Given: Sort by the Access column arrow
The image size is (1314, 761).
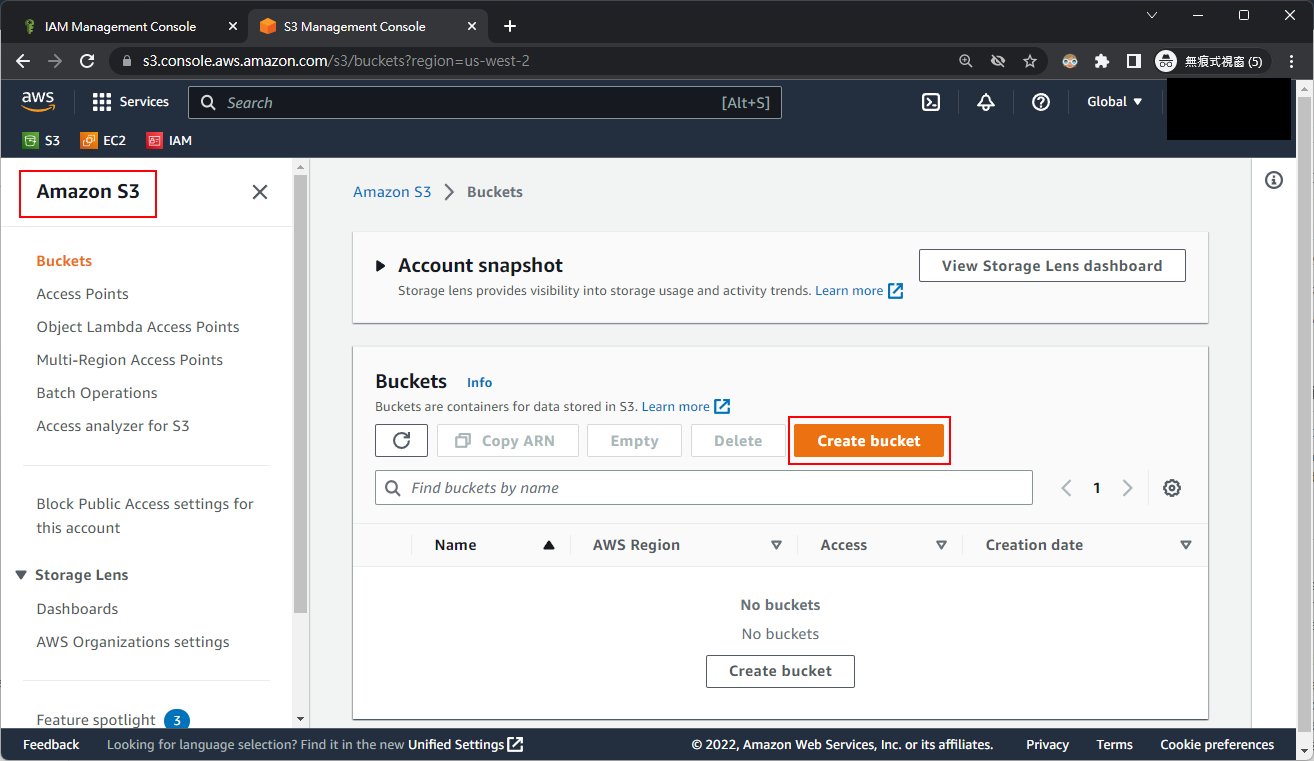Looking at the screenshot, I should (x=941, y=545).
